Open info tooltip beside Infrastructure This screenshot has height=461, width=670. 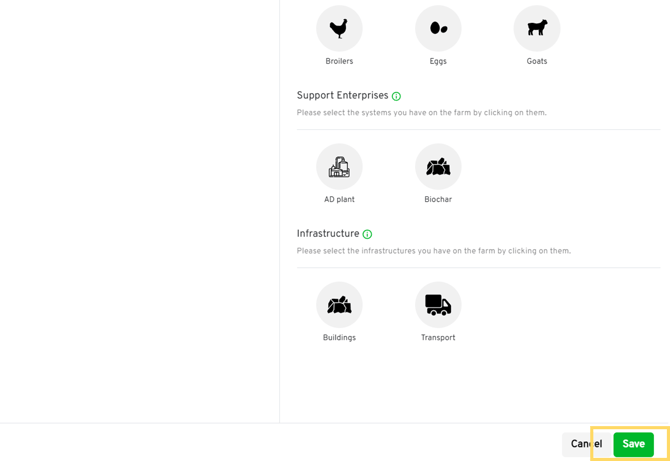pyautogui.click(x=367, y=235)
